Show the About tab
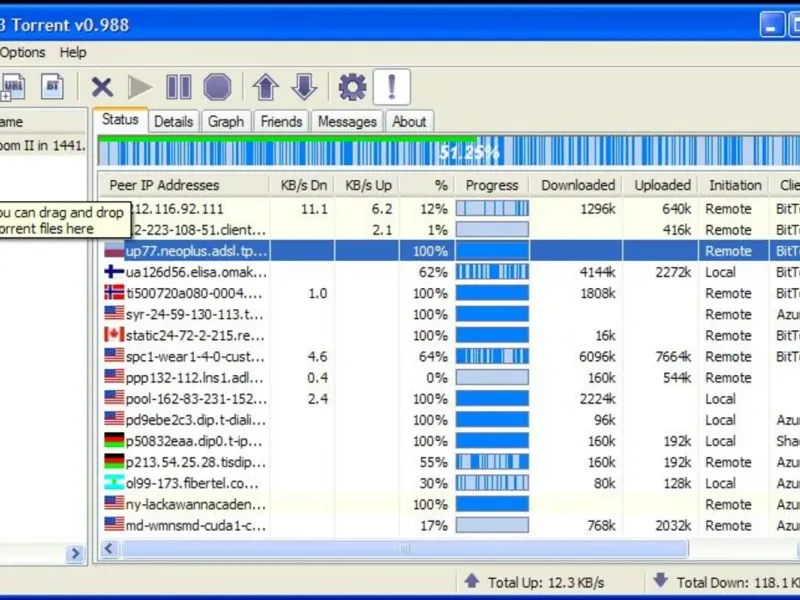 409,122
